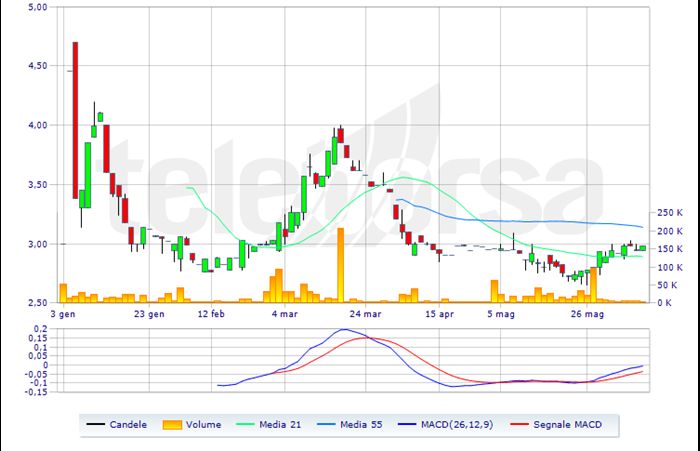Click the tallest orange volume bar
The image size is (700, 451).
pos(341,265)
